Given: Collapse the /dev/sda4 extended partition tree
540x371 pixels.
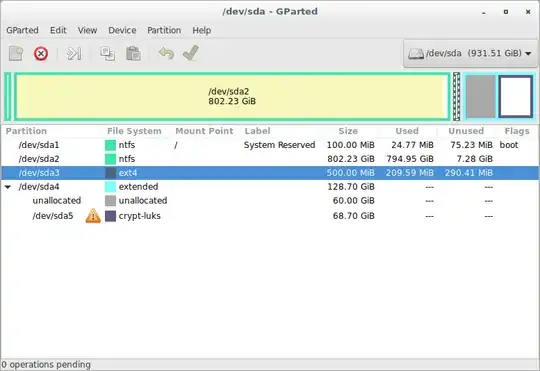Looking at the screenshot, I should [x=8, y=187].
